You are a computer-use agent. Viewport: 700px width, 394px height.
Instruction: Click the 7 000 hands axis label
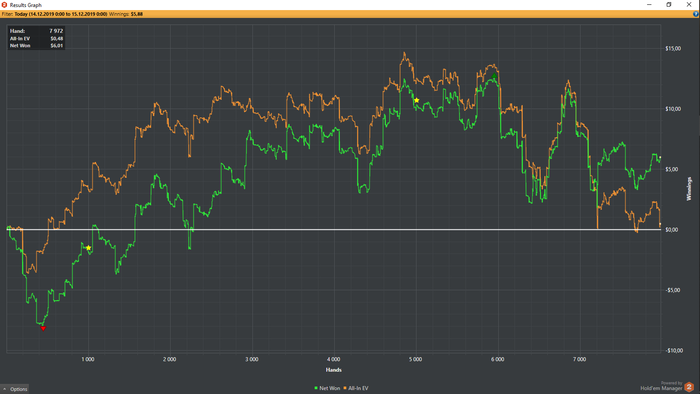coord(579,359)
